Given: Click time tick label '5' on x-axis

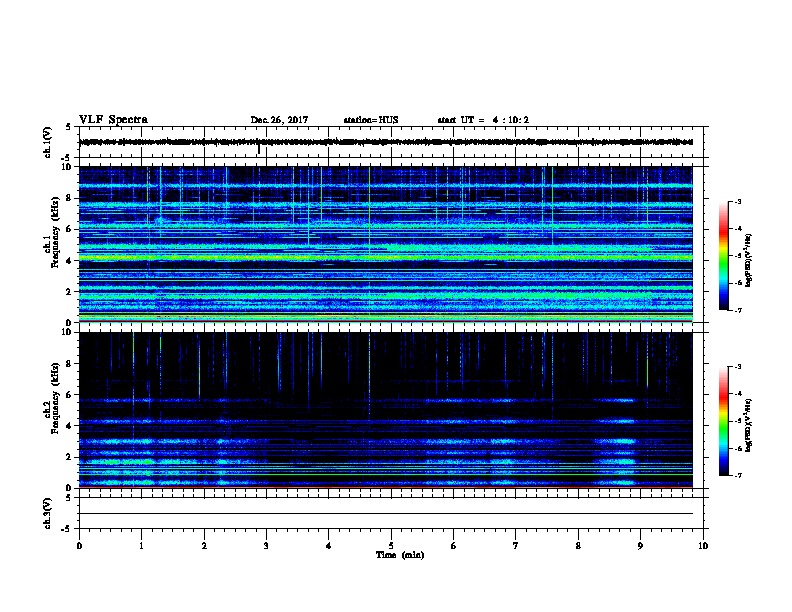Looking at the screenshot, I should point(391,546).
